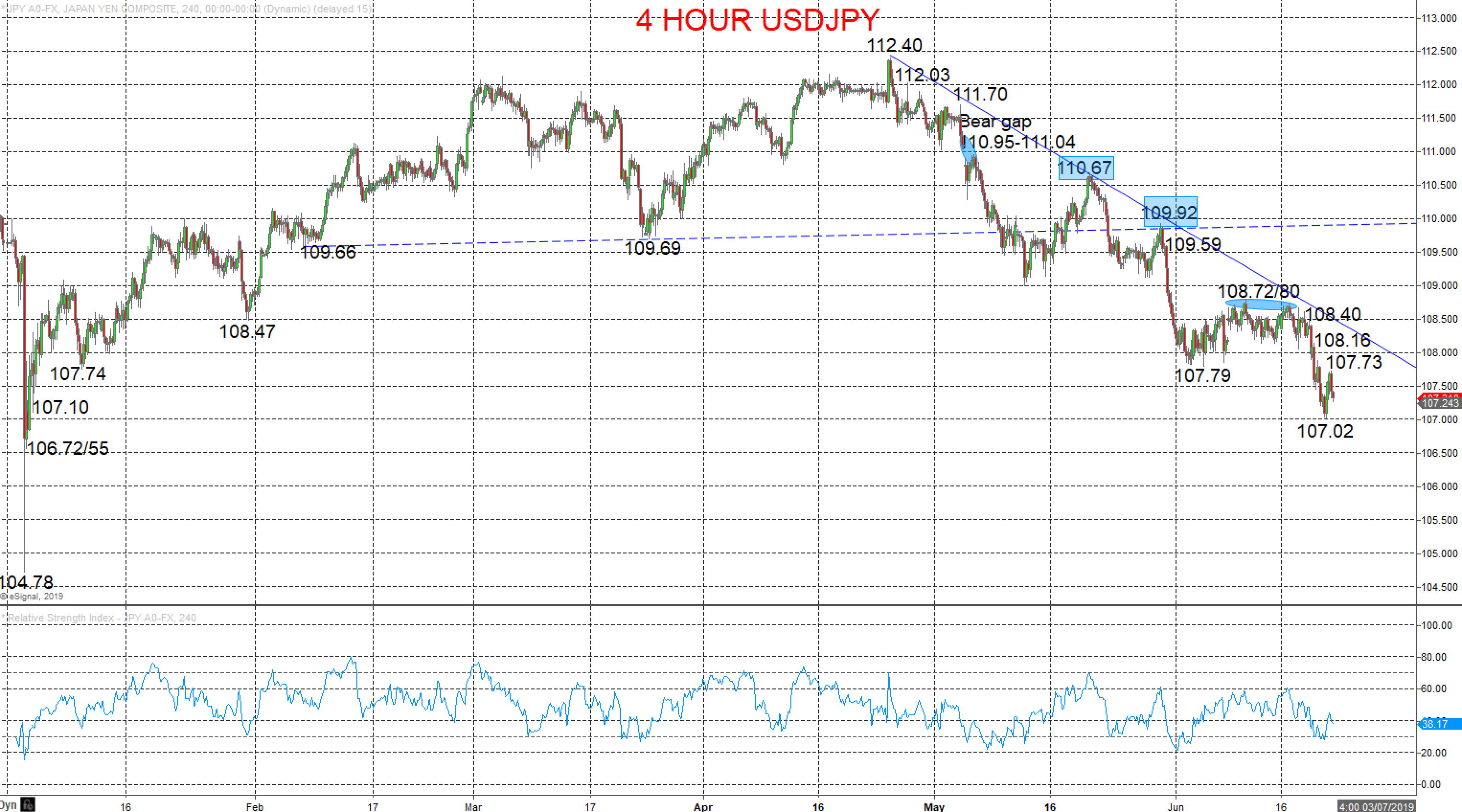The width and height of the screenshot is (1462, 812).
Task: Click the 106.72/55 price annotation
Action: [68, 449]
